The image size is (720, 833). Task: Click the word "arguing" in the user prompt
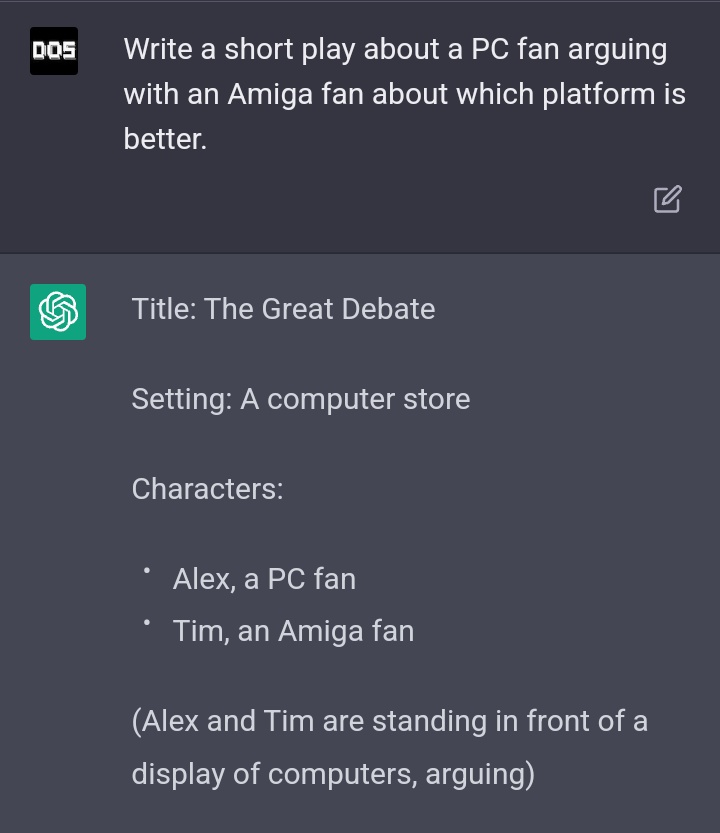pos(617,50)
